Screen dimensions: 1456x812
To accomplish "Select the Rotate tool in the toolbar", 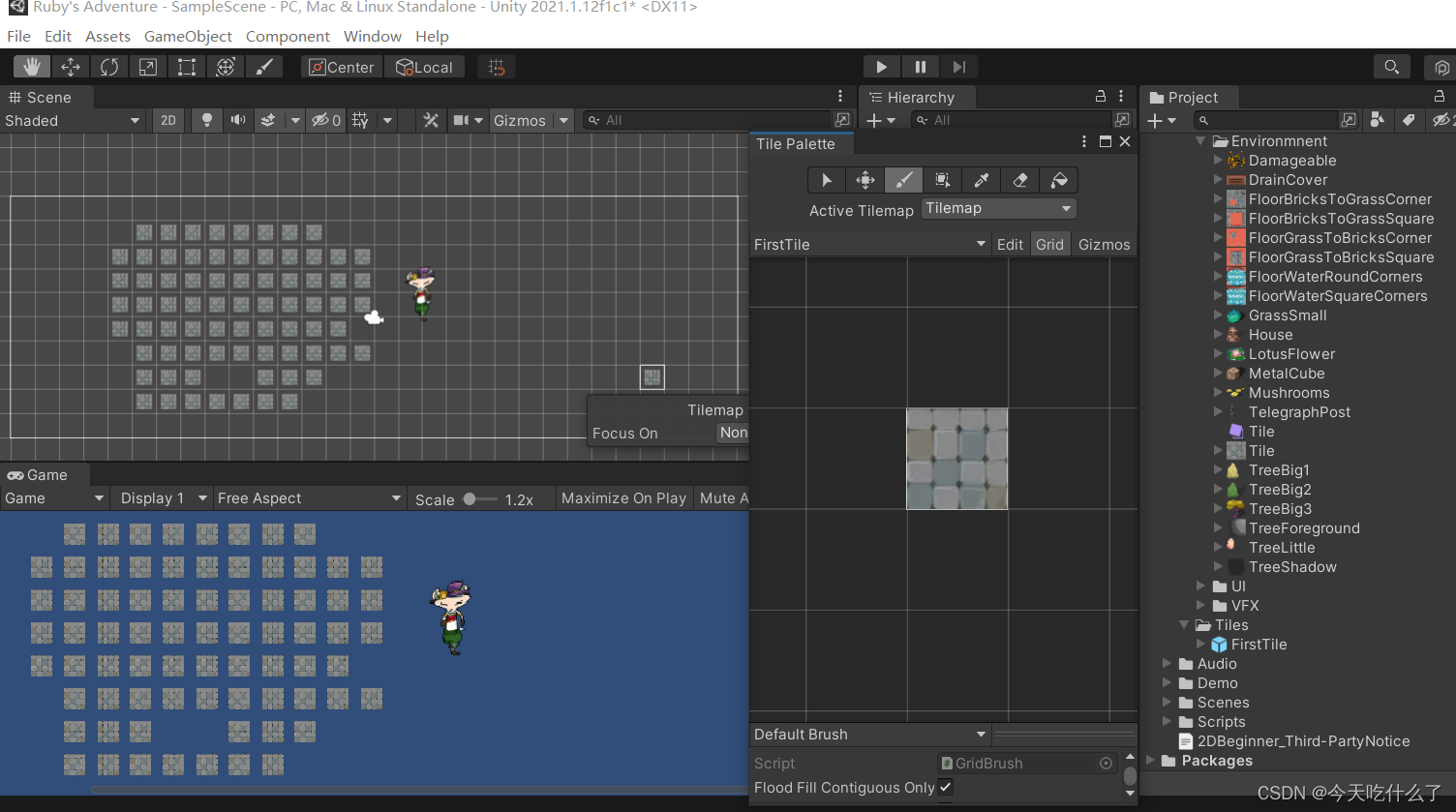I will (108, 66).
